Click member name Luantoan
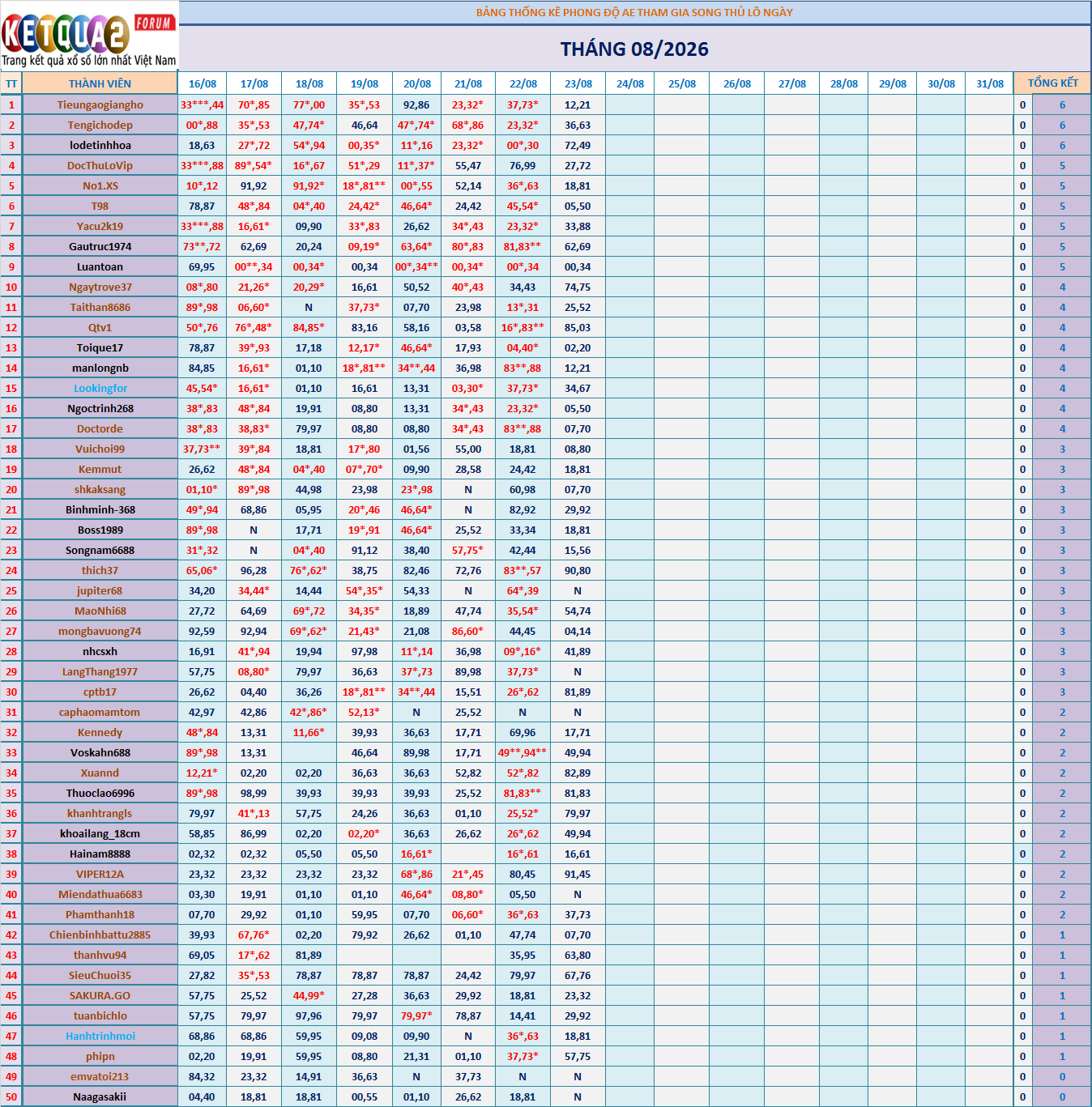 coord(100,266)
